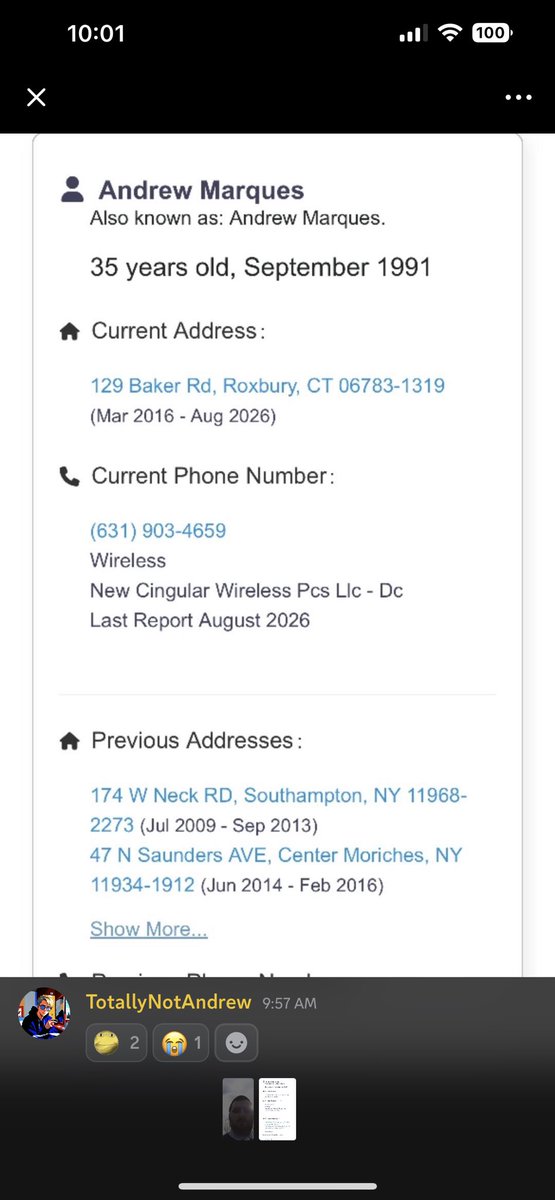Toggle the crying emoji reaction with count 1
The width and height of the screenshot is (555, 1200).
tap(180, 1043)
